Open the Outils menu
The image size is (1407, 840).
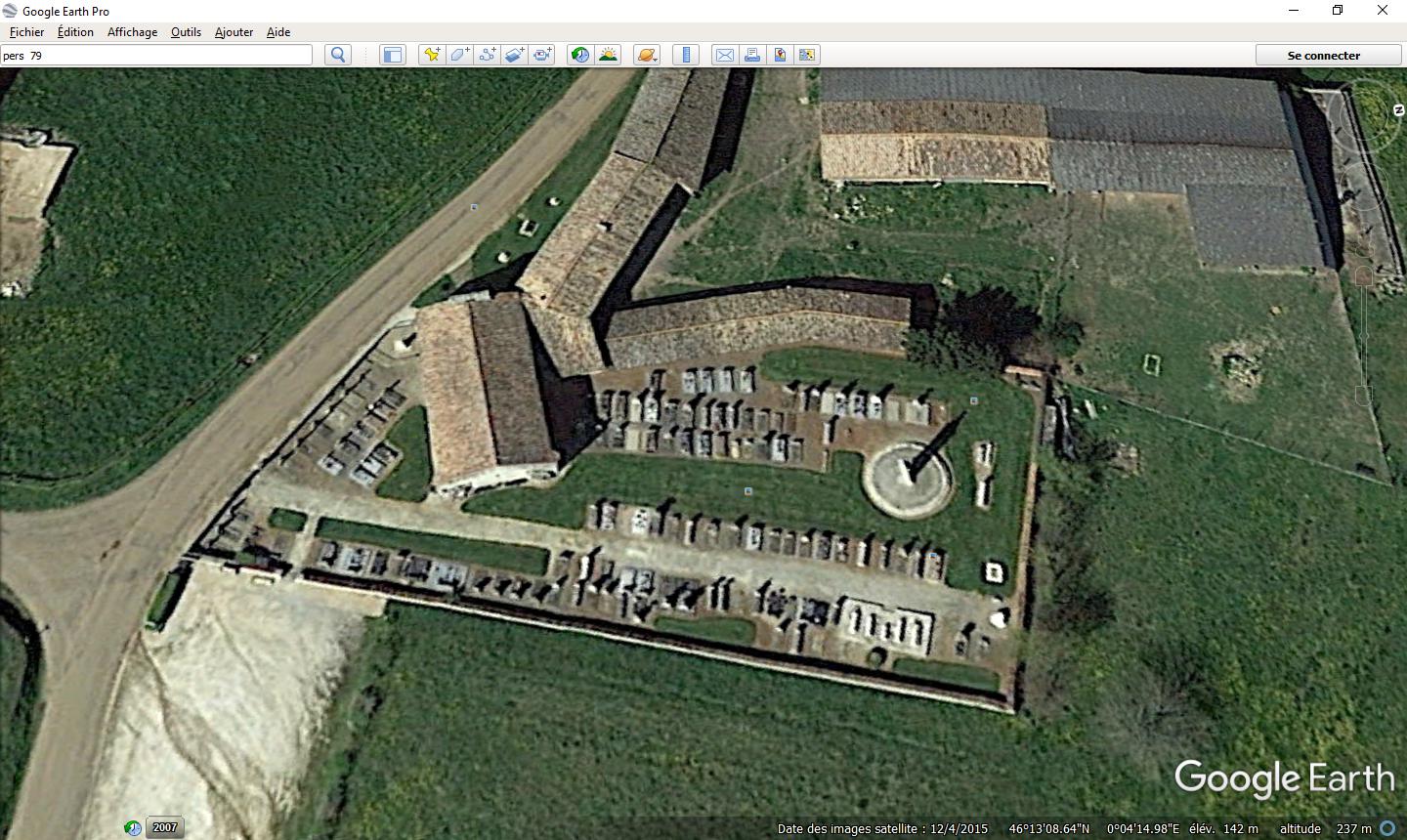186,31
